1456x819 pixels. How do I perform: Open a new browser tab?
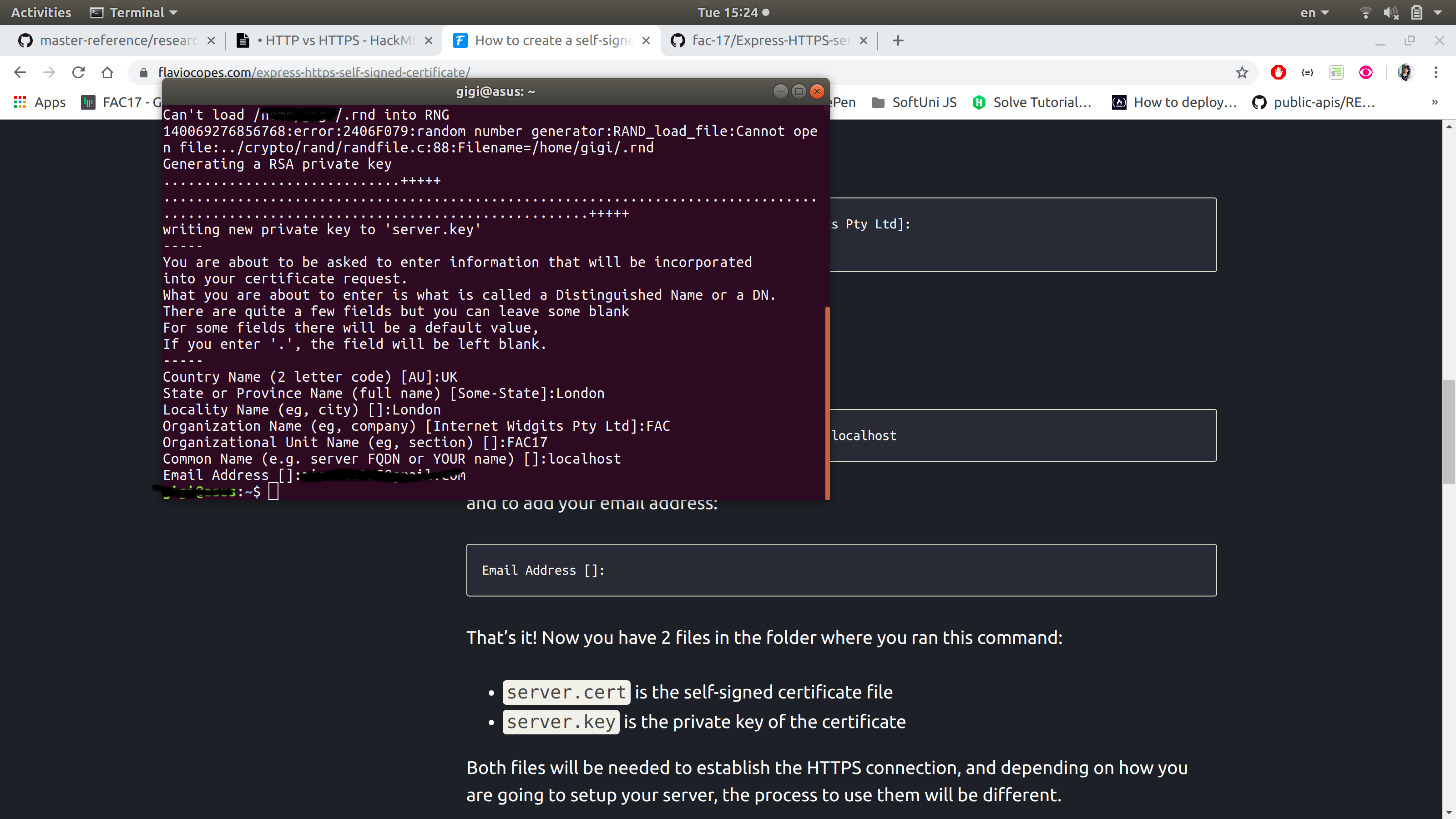(898, 40)
